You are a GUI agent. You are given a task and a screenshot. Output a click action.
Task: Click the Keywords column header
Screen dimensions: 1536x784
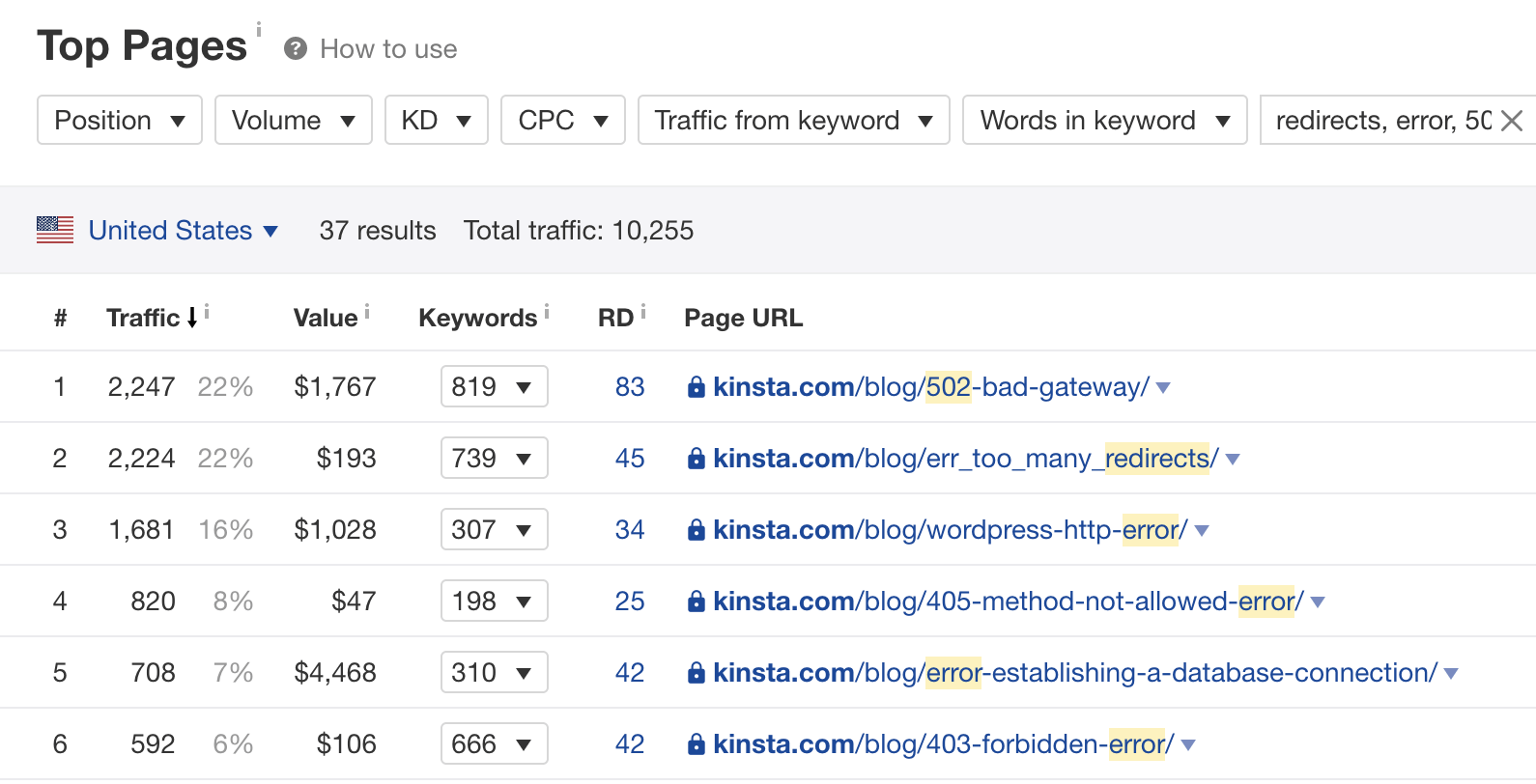477,318
